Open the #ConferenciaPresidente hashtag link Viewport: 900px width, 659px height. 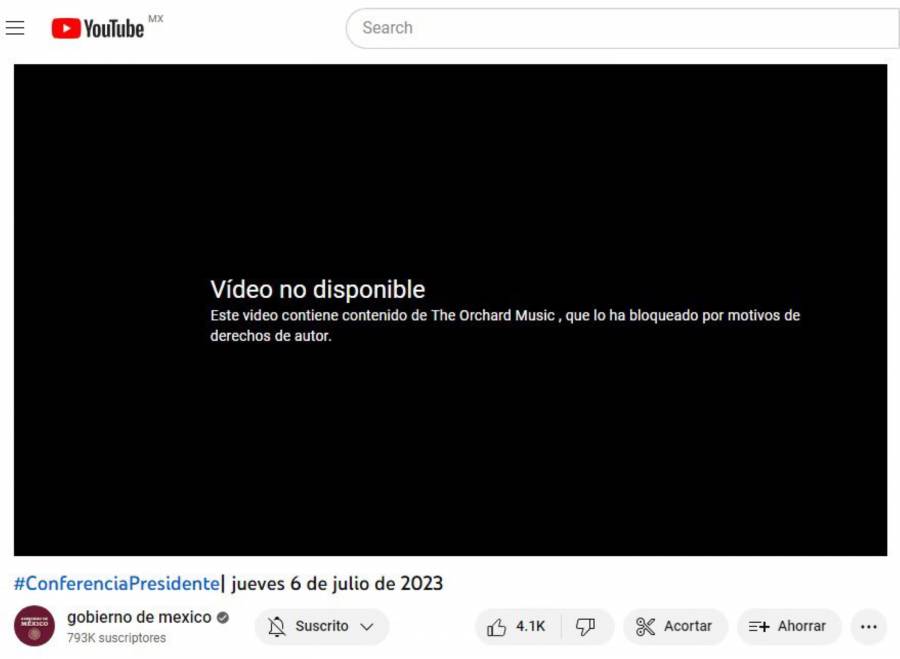[x=117, y=584]
